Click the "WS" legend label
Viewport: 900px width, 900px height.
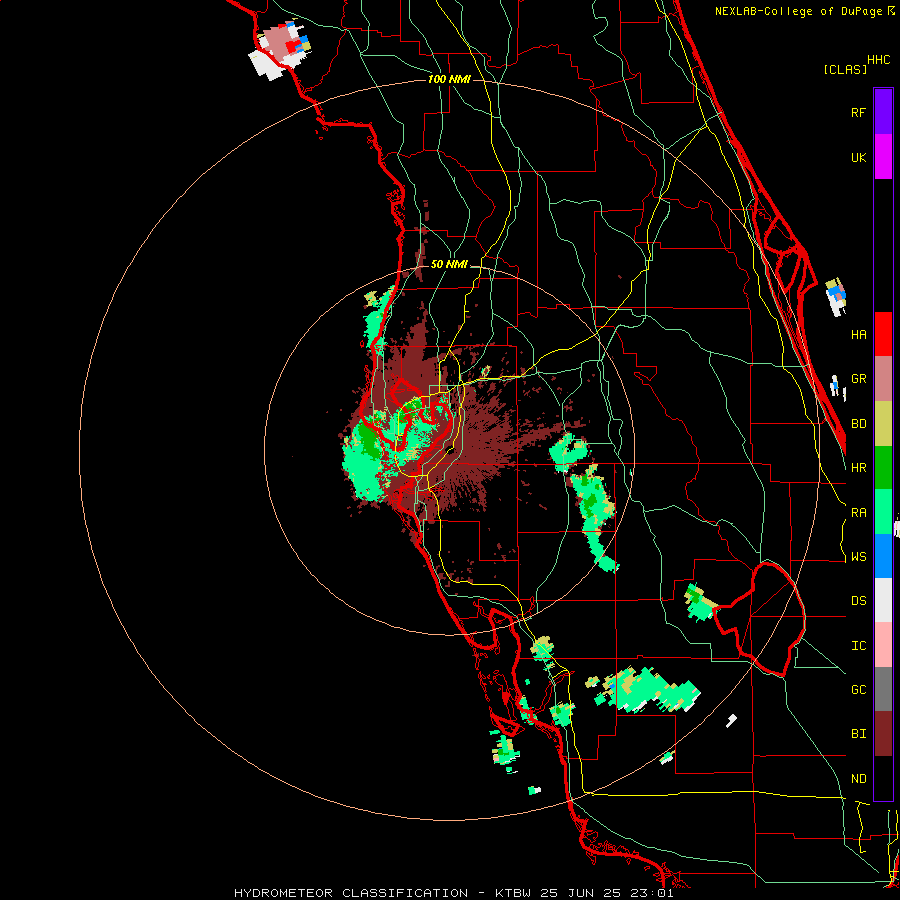pyautogui.click(x=858, y=557)
